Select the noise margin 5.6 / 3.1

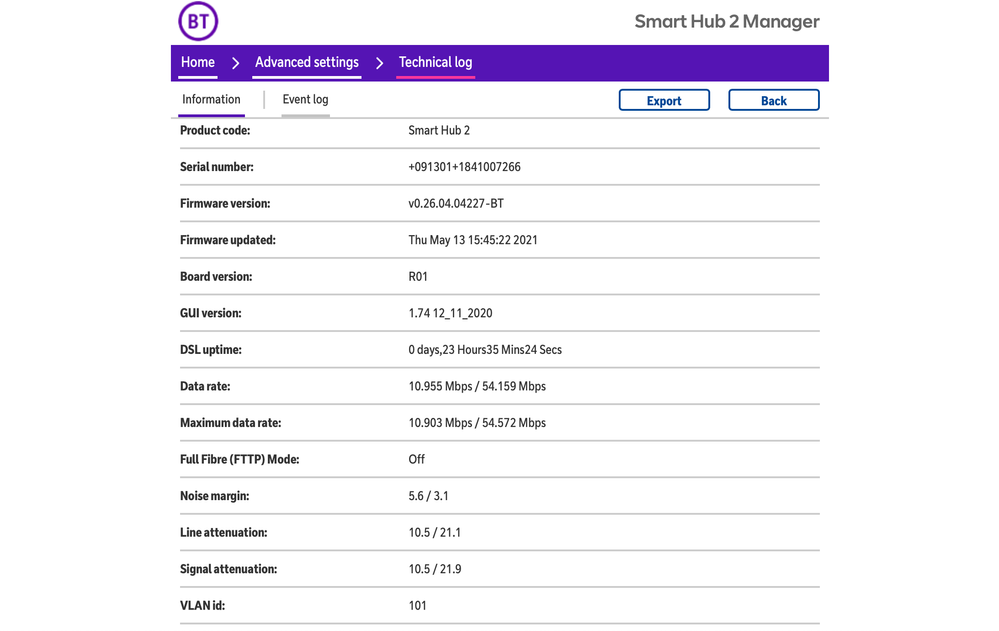(428, 496)
